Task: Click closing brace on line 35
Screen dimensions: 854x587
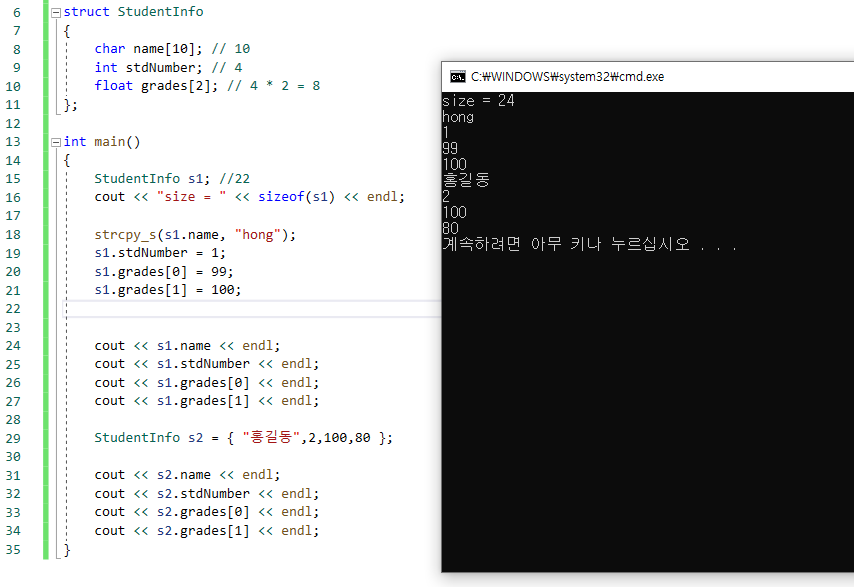Action: (x=67, y=550)
